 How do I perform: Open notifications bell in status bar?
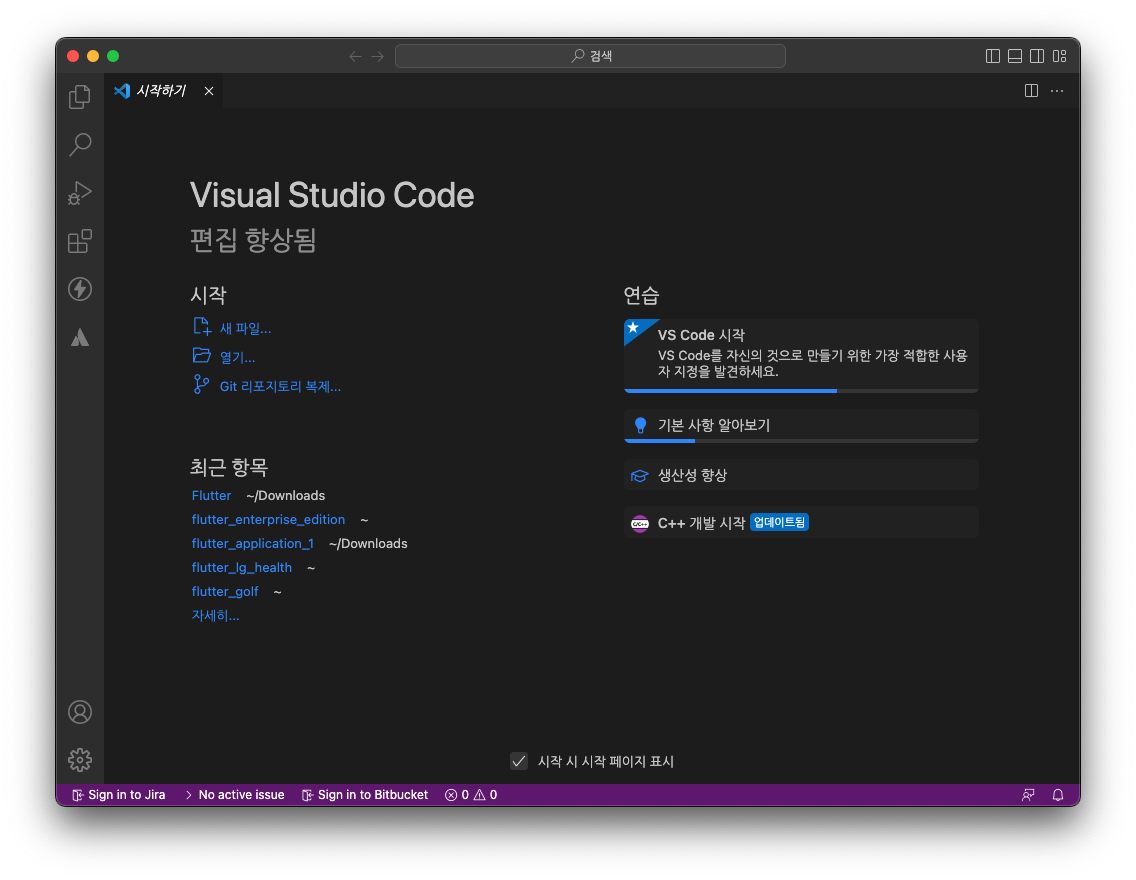(1058, 795)
